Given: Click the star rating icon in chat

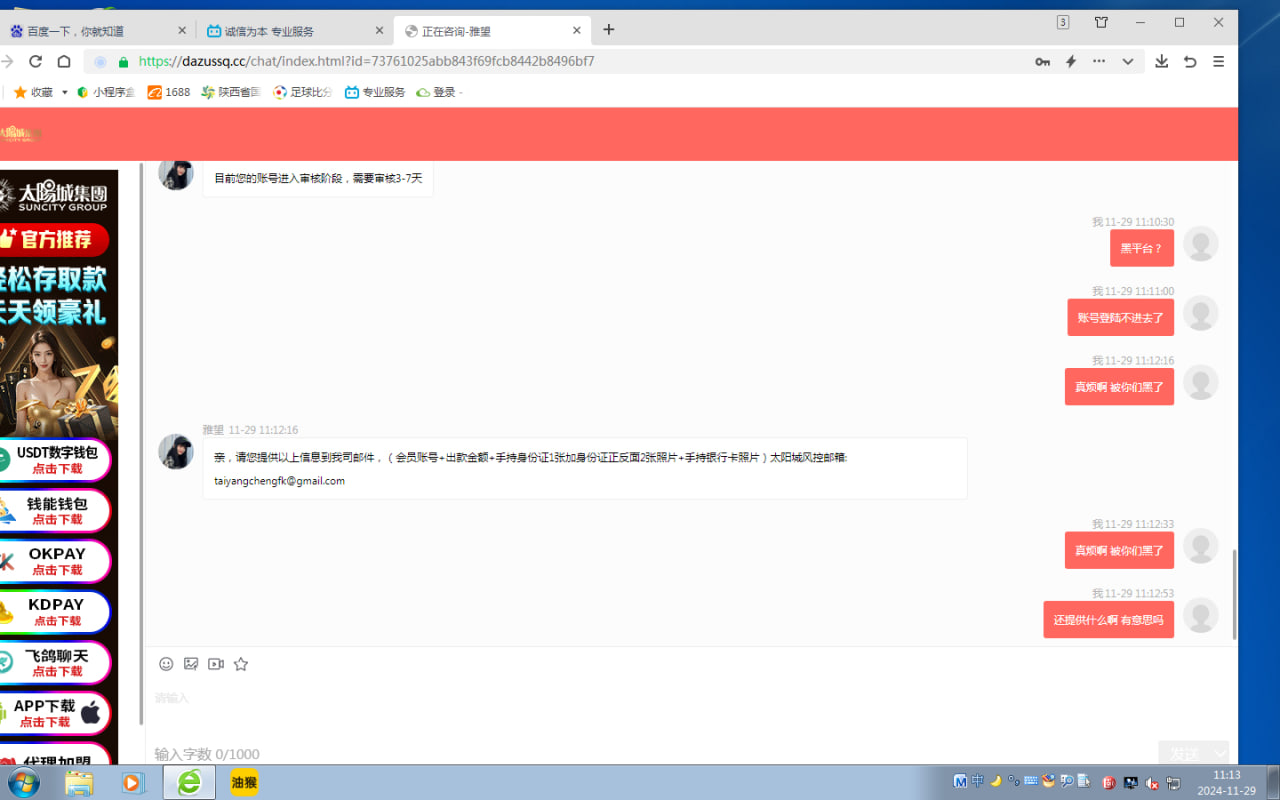Looking at the screenshot, I should [241, 664].
